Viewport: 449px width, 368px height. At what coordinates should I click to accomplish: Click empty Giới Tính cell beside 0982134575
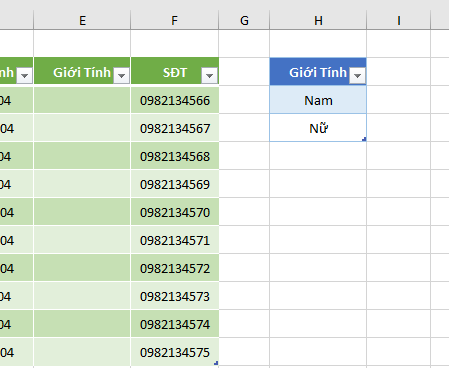pos(82,352)
